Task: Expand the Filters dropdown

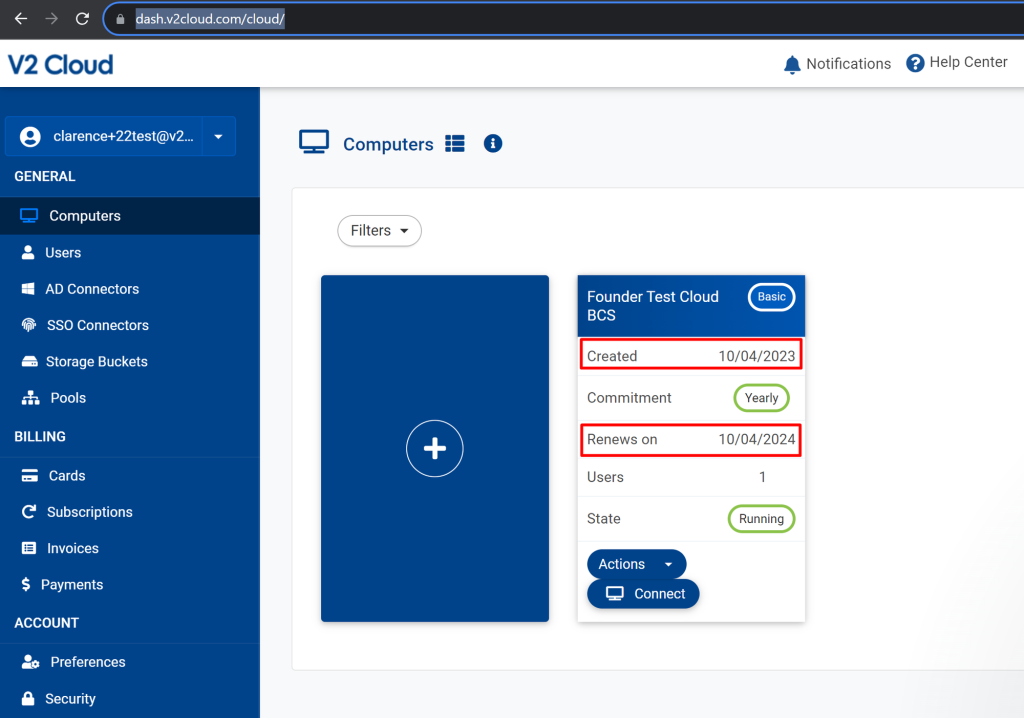Action: point(379,230)
